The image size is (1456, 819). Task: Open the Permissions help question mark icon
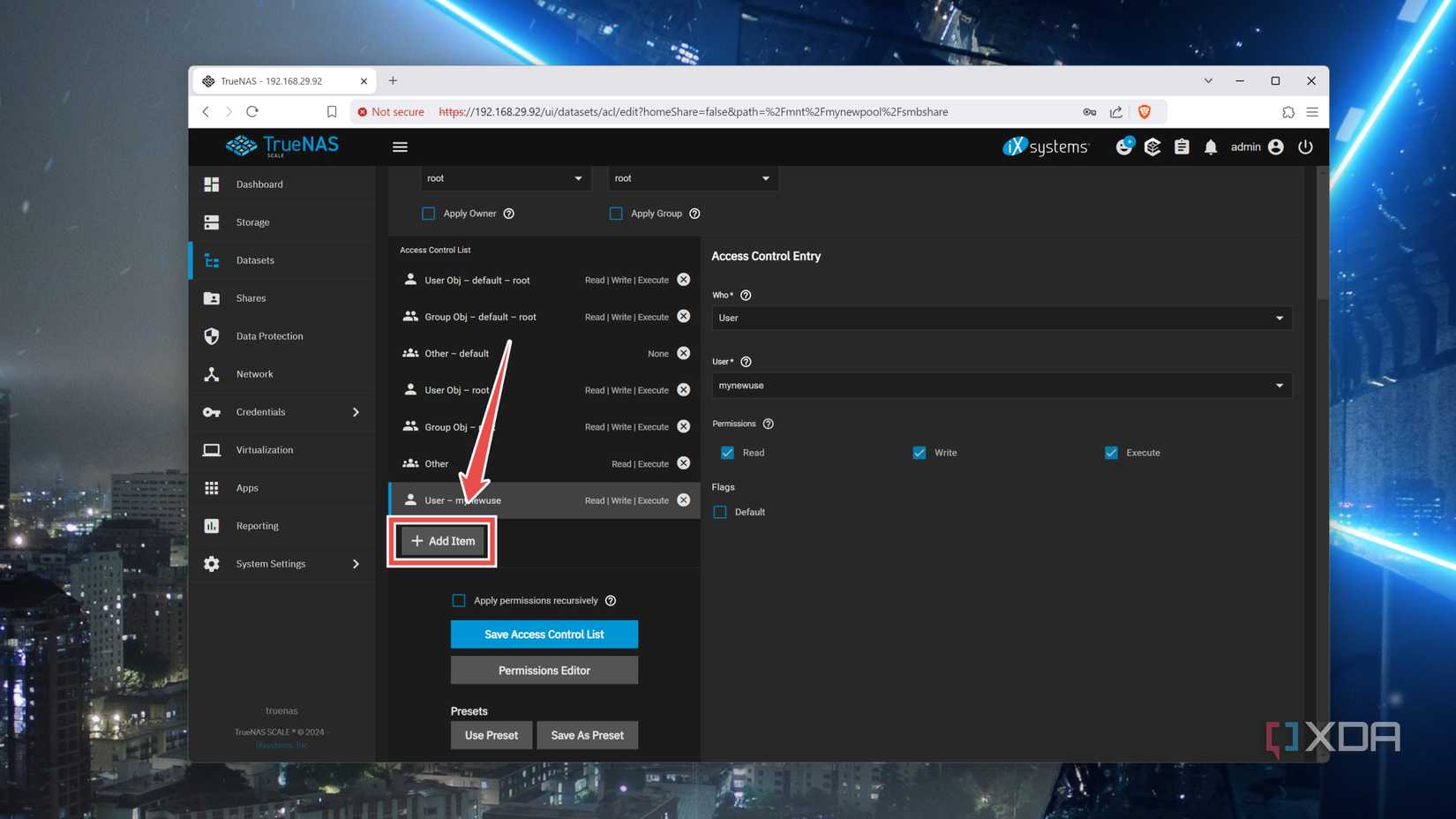(x=768, y=424)
